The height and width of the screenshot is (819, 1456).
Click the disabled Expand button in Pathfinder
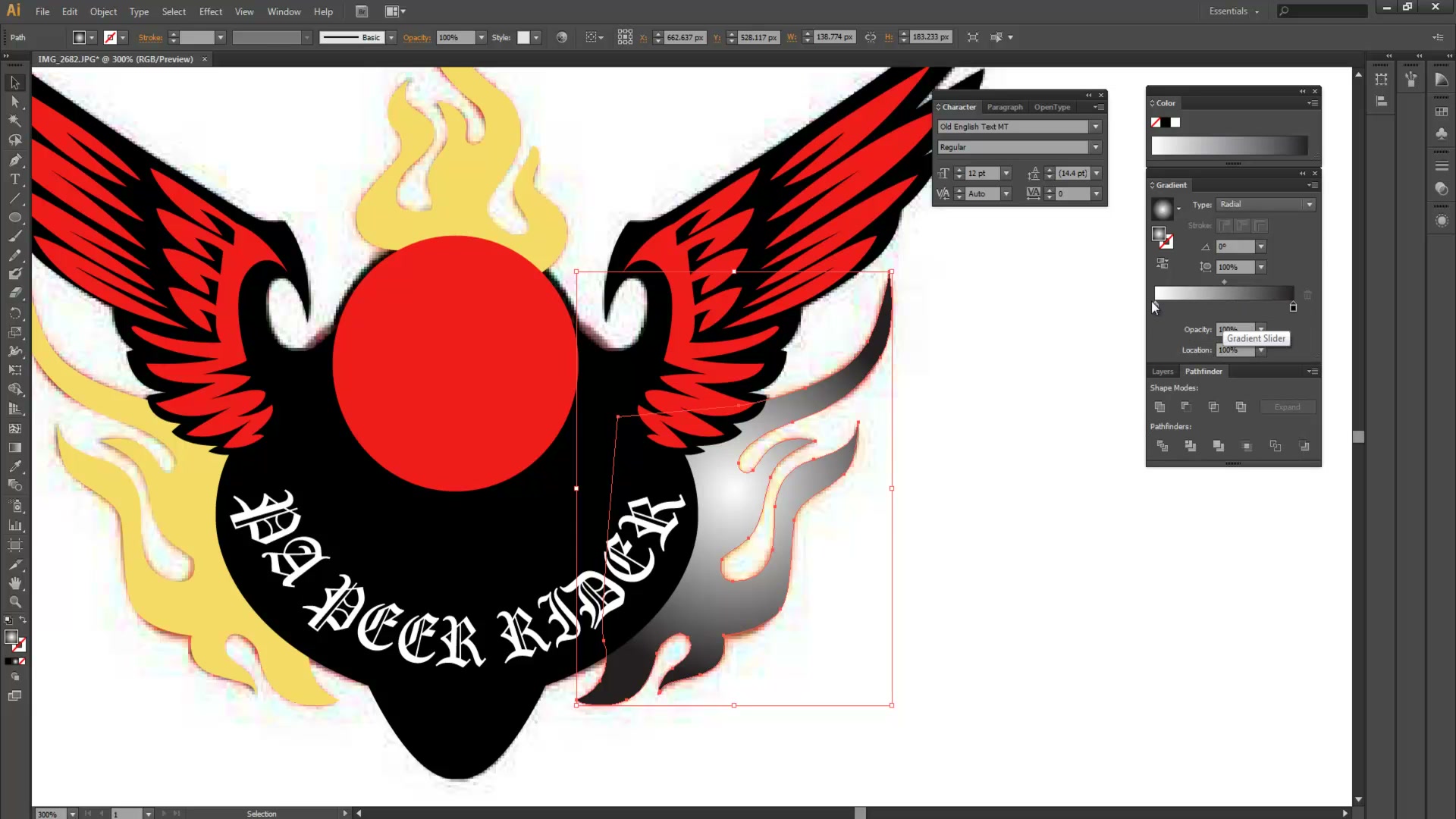point(1287,407)
